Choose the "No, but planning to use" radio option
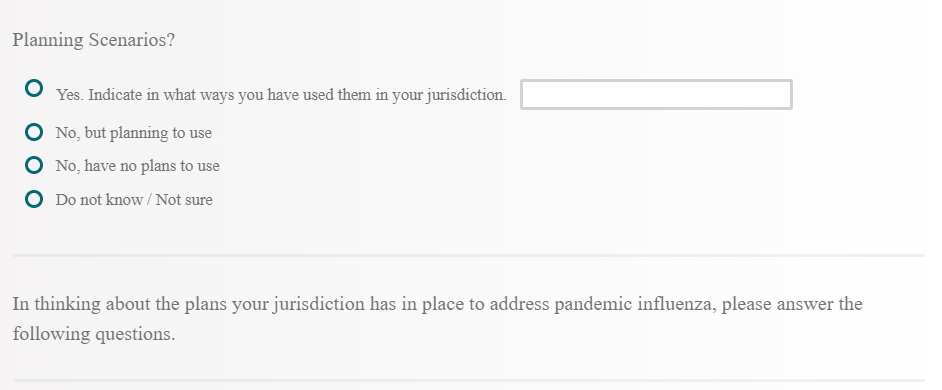This screenshot has width=942, height=390. [x=34, y=132]
